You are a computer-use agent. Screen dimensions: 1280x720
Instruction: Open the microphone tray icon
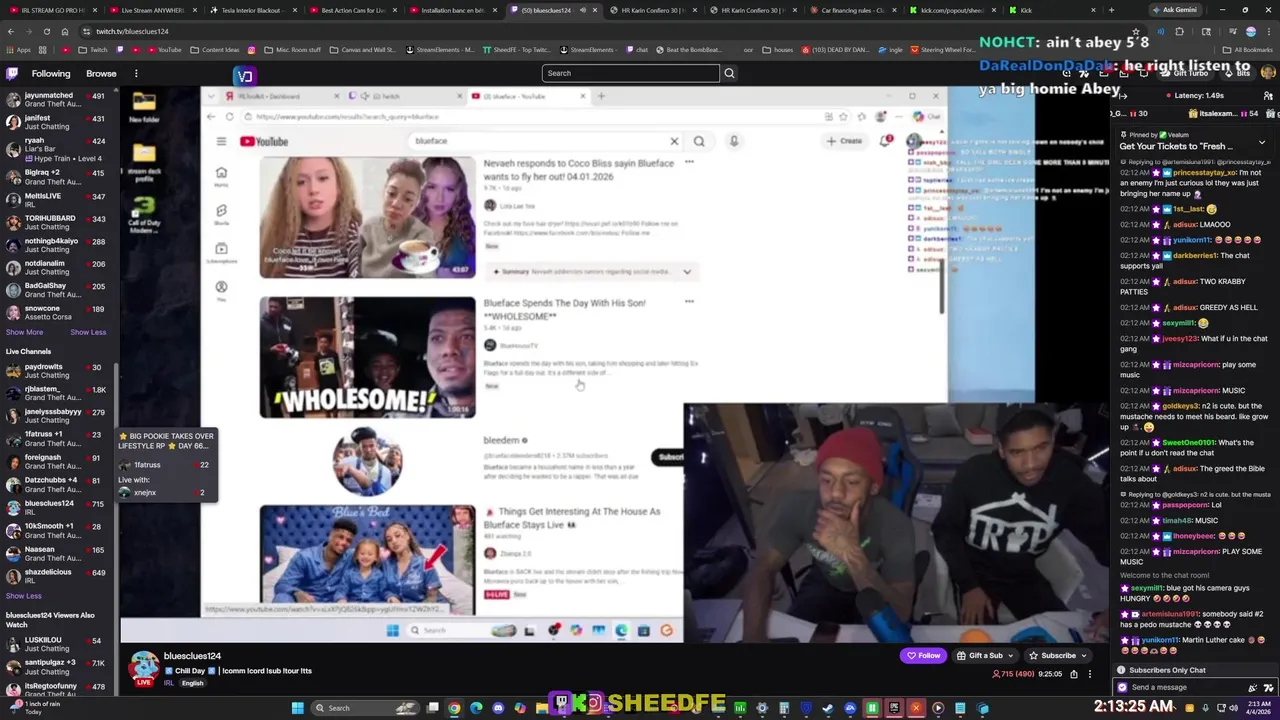(1206, 708)
